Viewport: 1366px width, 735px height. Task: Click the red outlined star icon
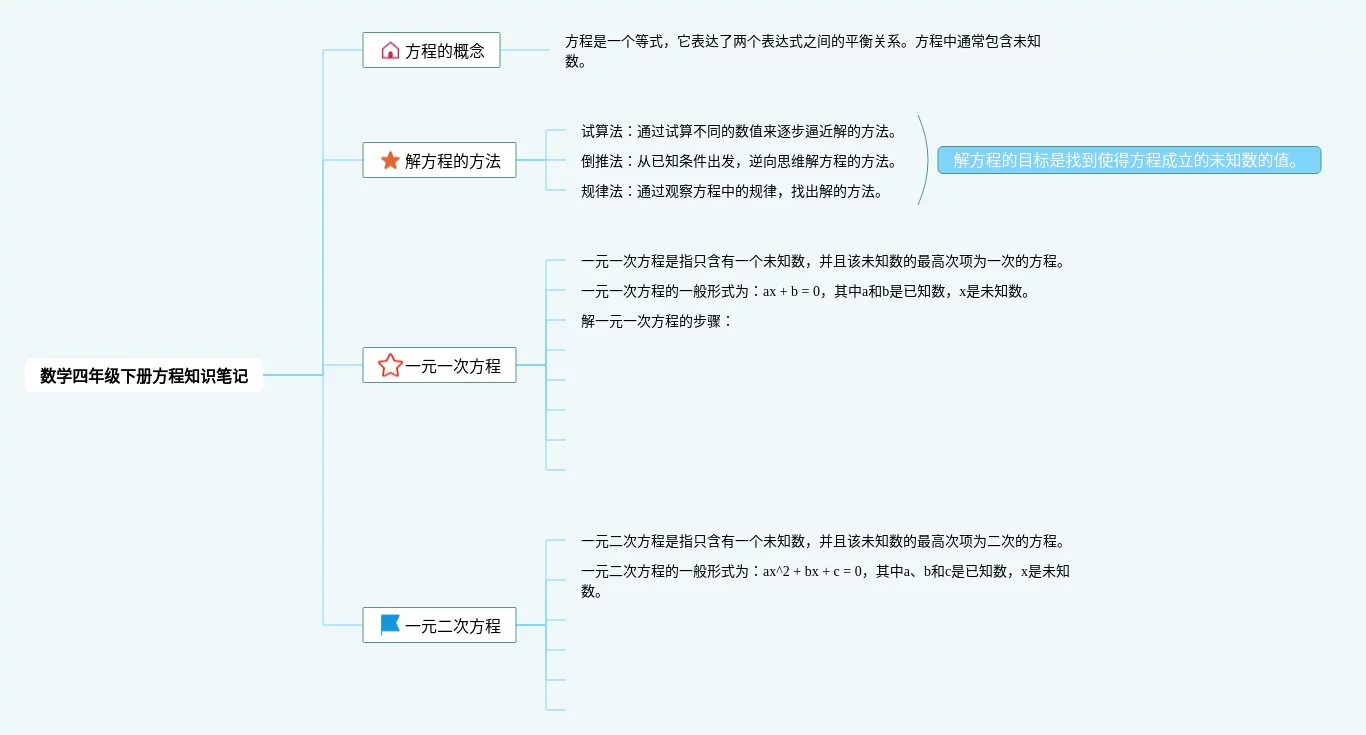[x=390, y=366]
